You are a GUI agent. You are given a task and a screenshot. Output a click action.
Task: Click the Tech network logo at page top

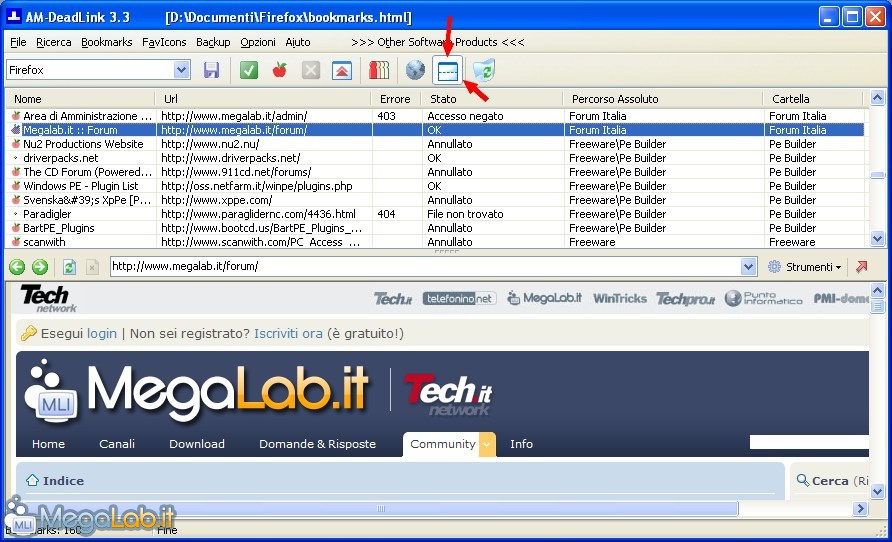(x=48, y=299)
